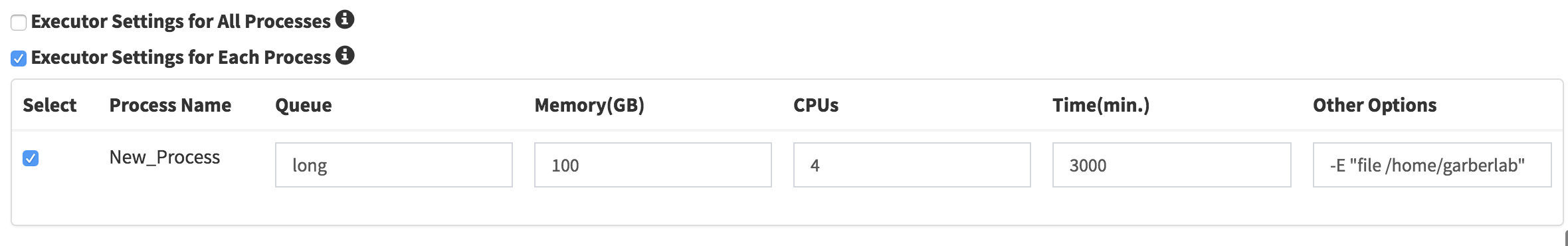
Task: Focus the Other Options field with -E text
Action: [1432, 165]
